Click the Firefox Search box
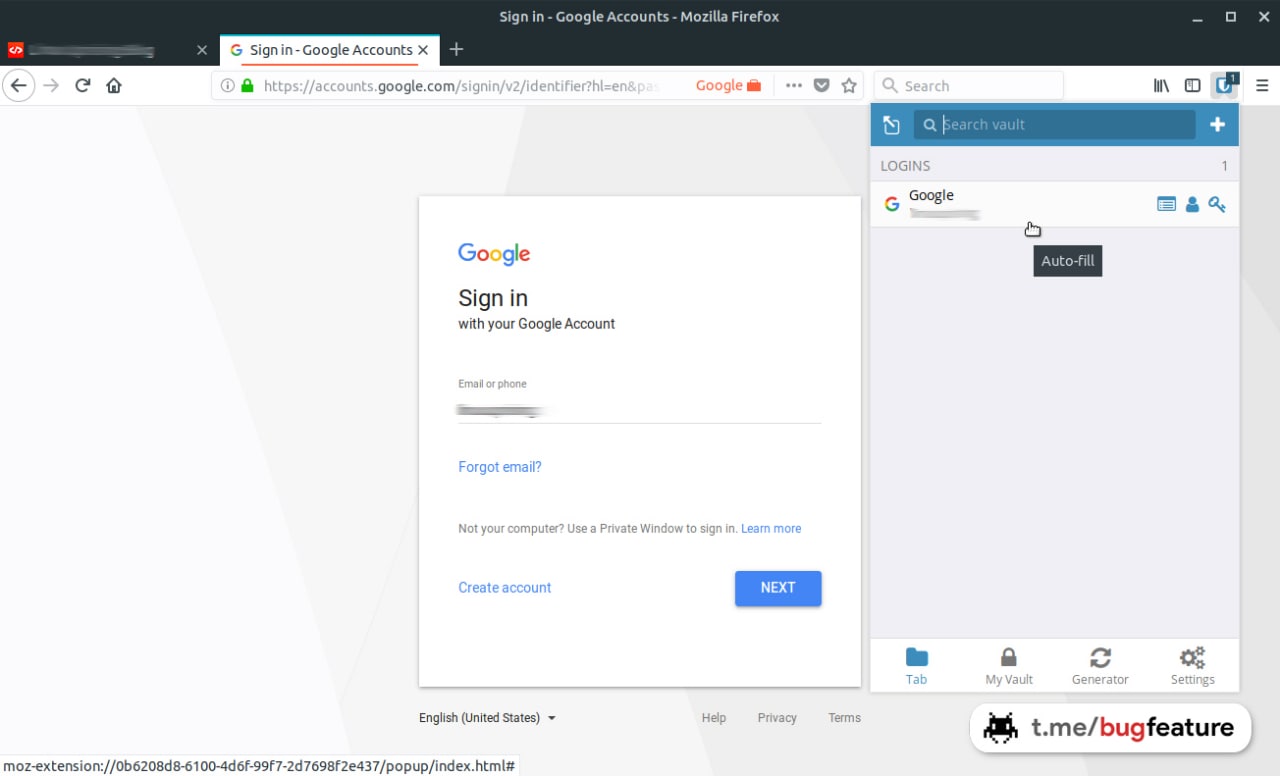The width and height of the screenshot is (1280, 776). [x=969, y=86]
